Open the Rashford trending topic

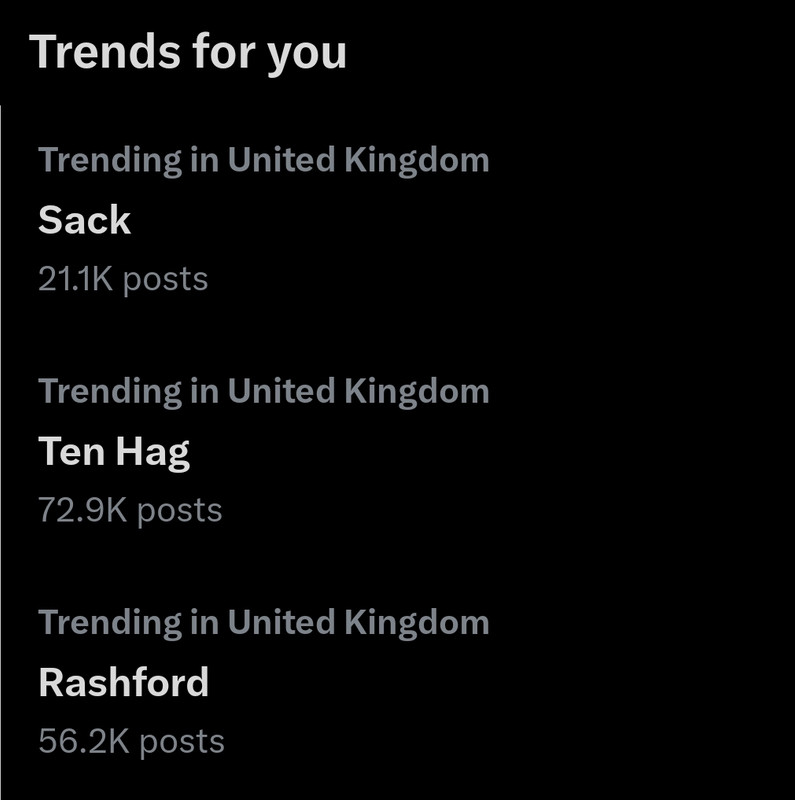[x=124, y=683]
